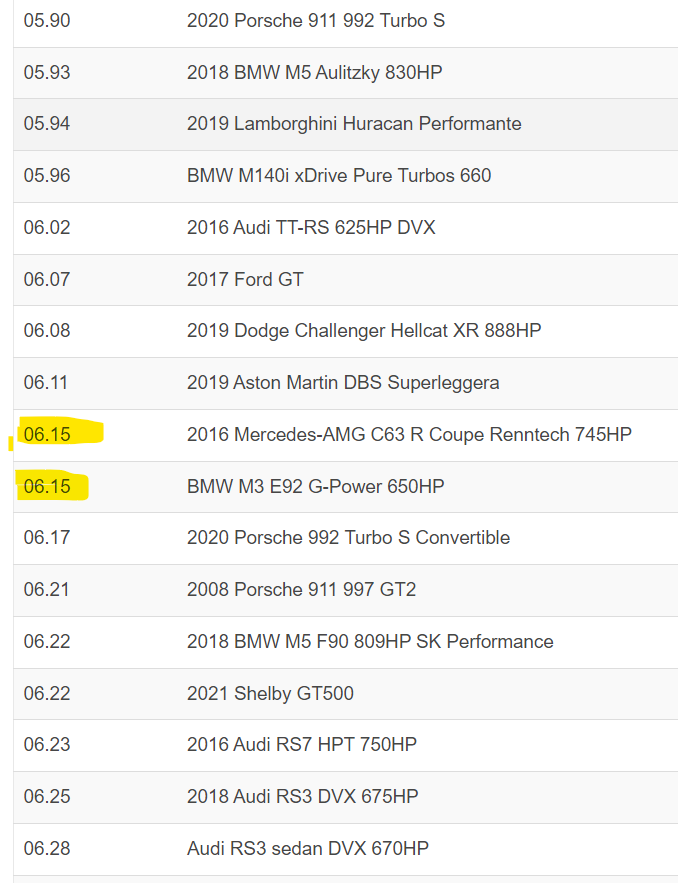
Task: Select the time value 06.11
Action: click(46, 383)
